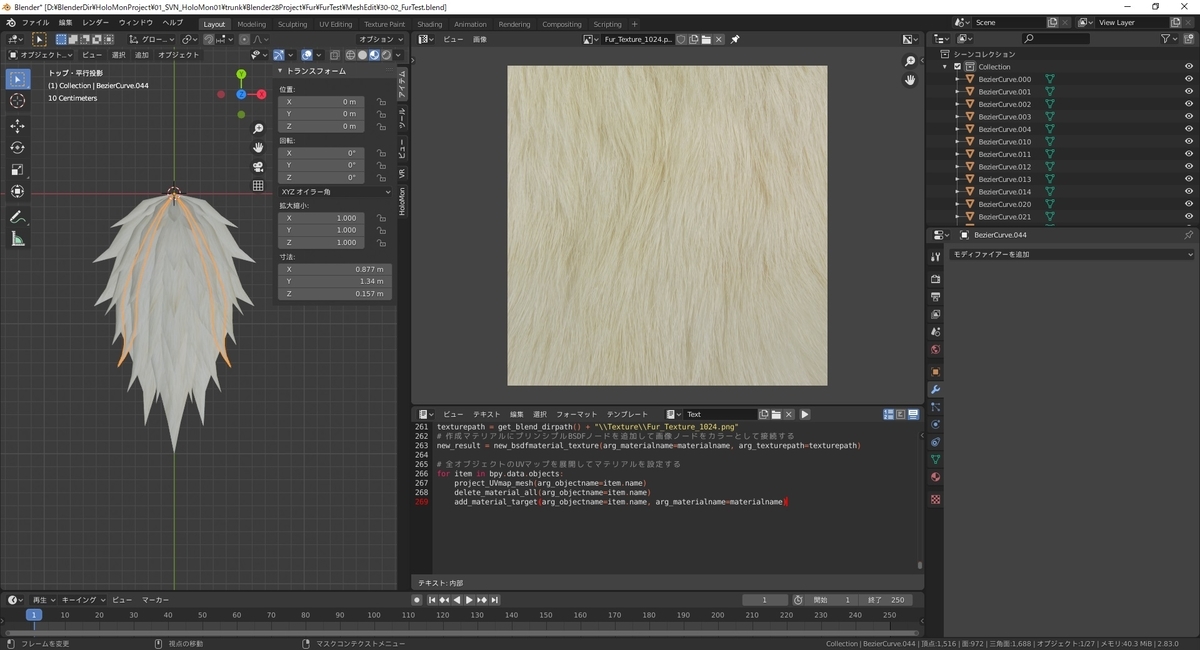The width and height of the screenshot is (1200, 650).
Task: Open the Output properties printer tab
Action: pyautogui.click(x=935, y=297)
